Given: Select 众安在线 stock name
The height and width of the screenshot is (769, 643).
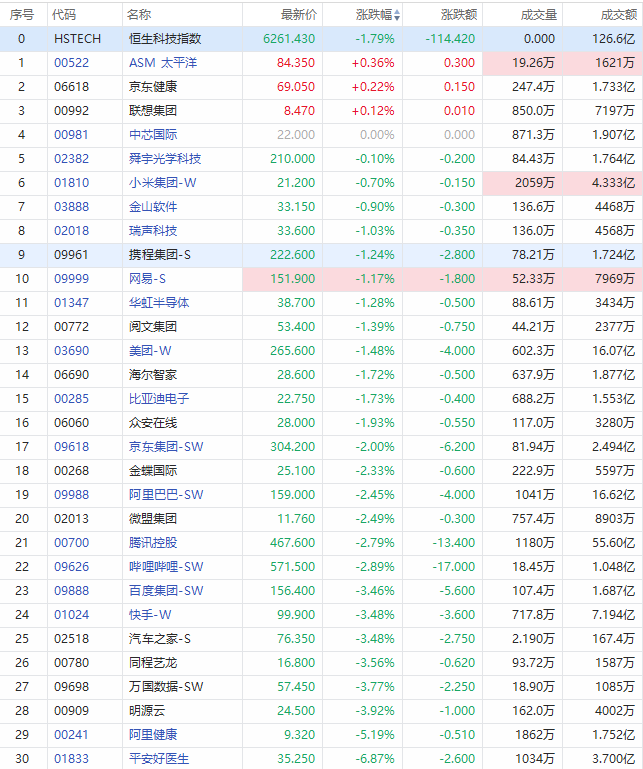Looking at the screenshot, I should (x=153, y=423).
